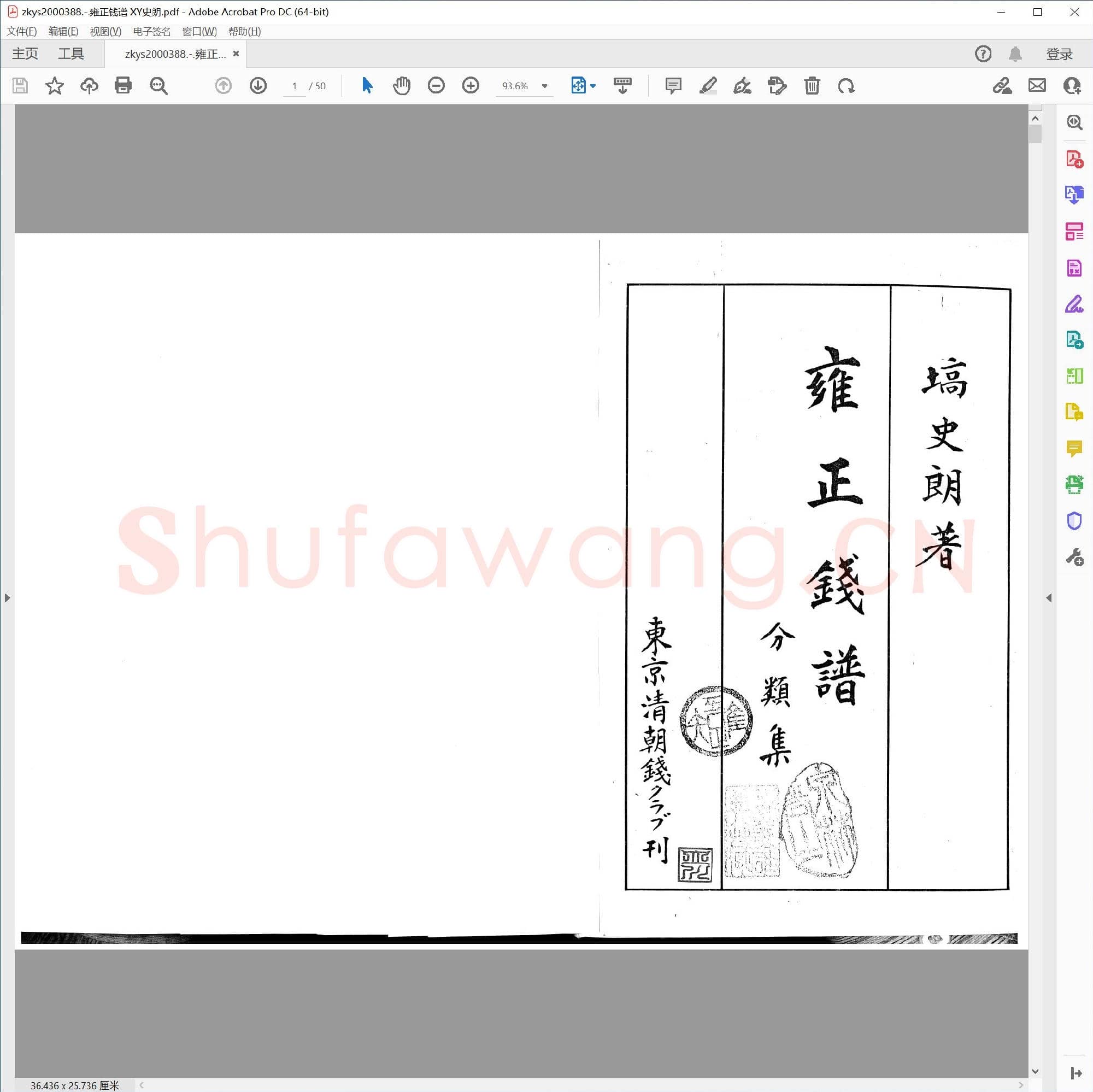Select the Highlight text tool
1093x1092 pixels.
[x=709, y=85]
